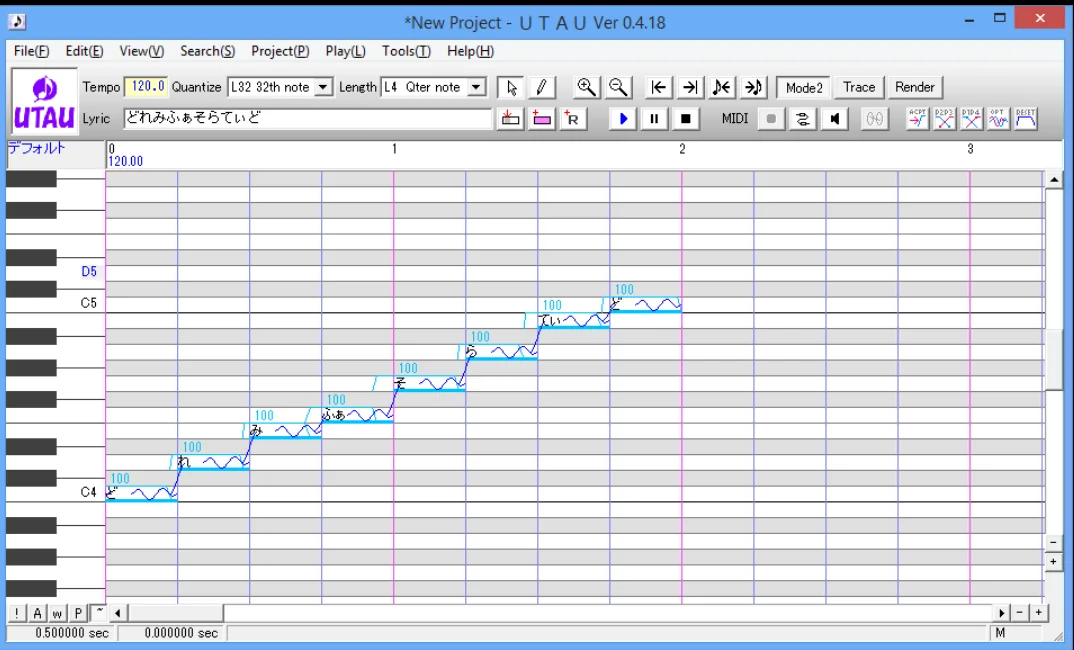1074x650 pixels.
Task: Click horizontal zoom plus button
Action: [1038, 613]
